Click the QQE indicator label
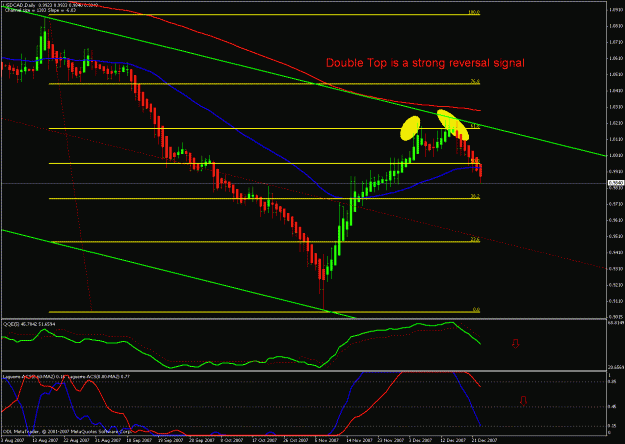Screen dimensions: 625x444 pos(29,324)
